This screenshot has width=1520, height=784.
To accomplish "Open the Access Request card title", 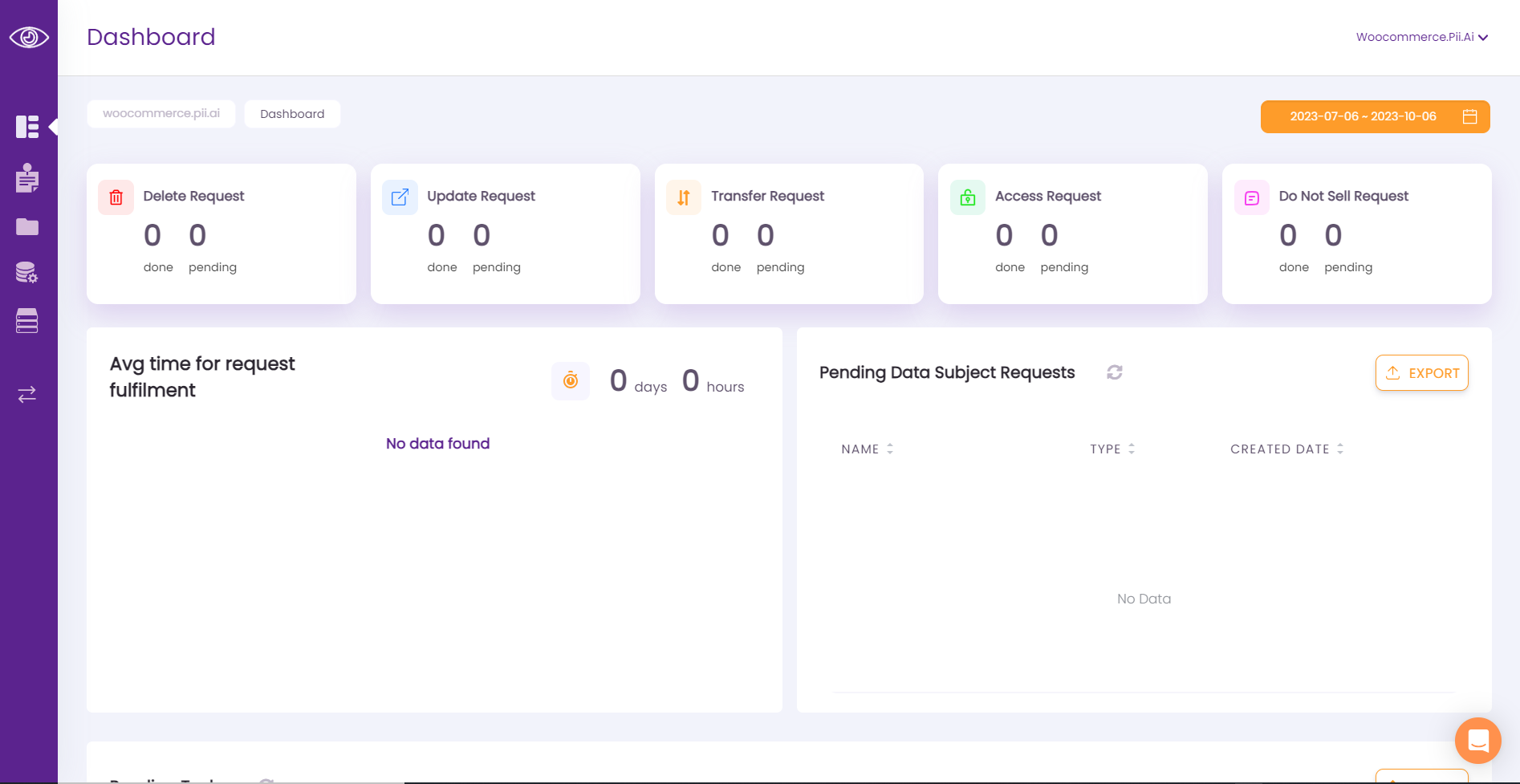I will point(1048,196).
